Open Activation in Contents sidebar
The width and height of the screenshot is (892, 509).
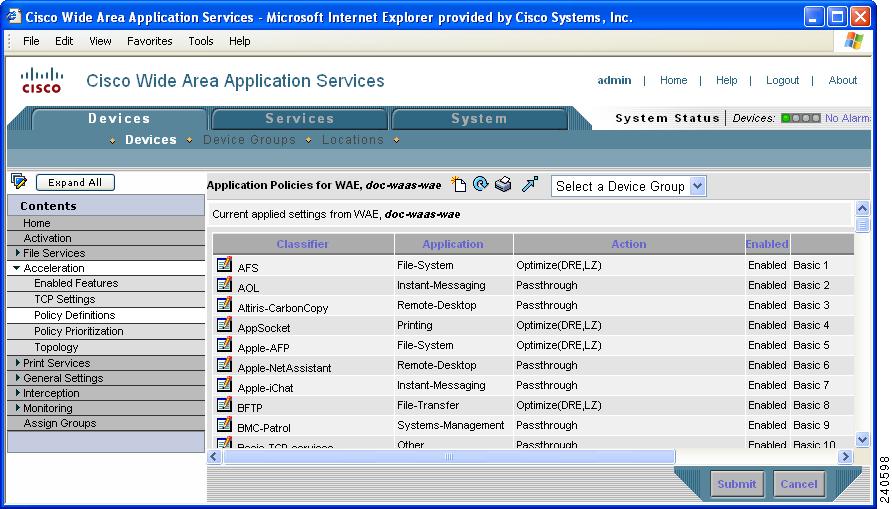47,238
